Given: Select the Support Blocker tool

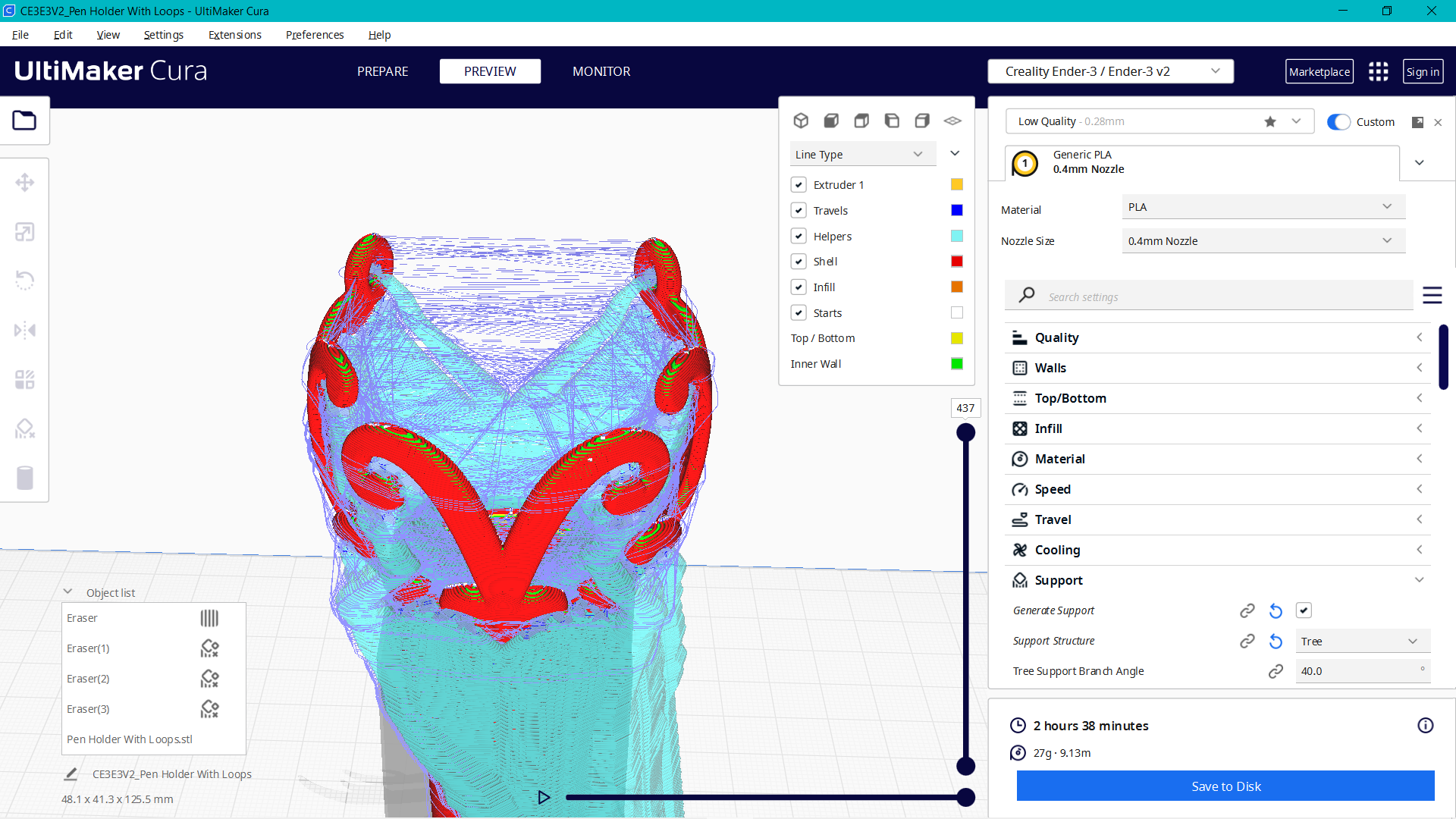Looking at the screenshot, I should tap(24, 428).
